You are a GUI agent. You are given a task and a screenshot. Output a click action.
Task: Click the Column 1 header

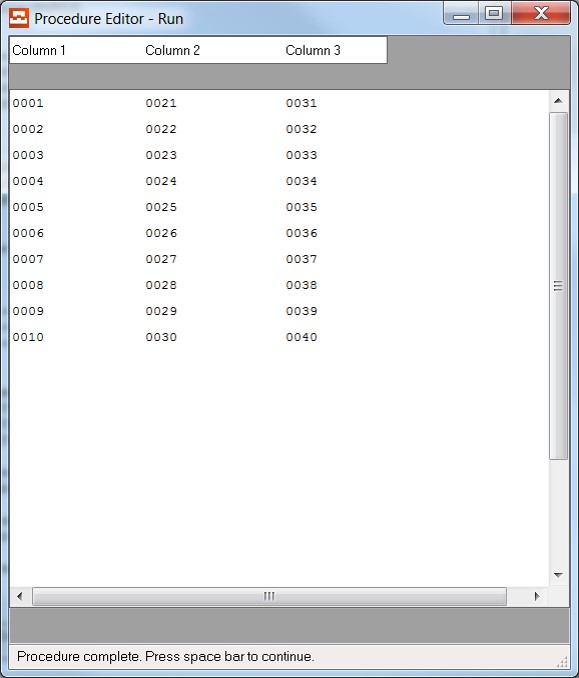click(x=39, y=50)
